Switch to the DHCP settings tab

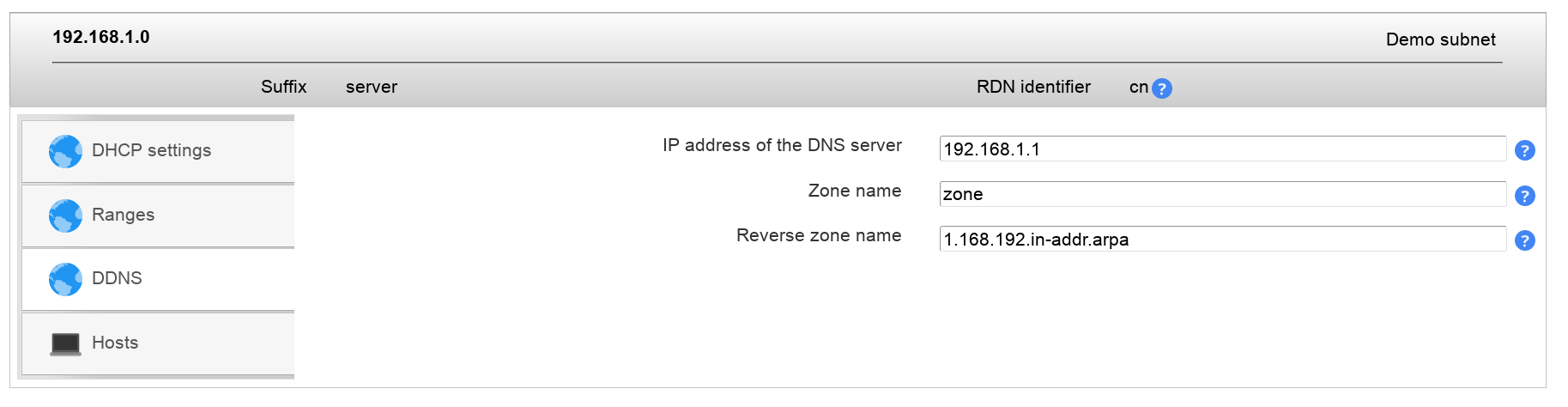coord(151,150)
